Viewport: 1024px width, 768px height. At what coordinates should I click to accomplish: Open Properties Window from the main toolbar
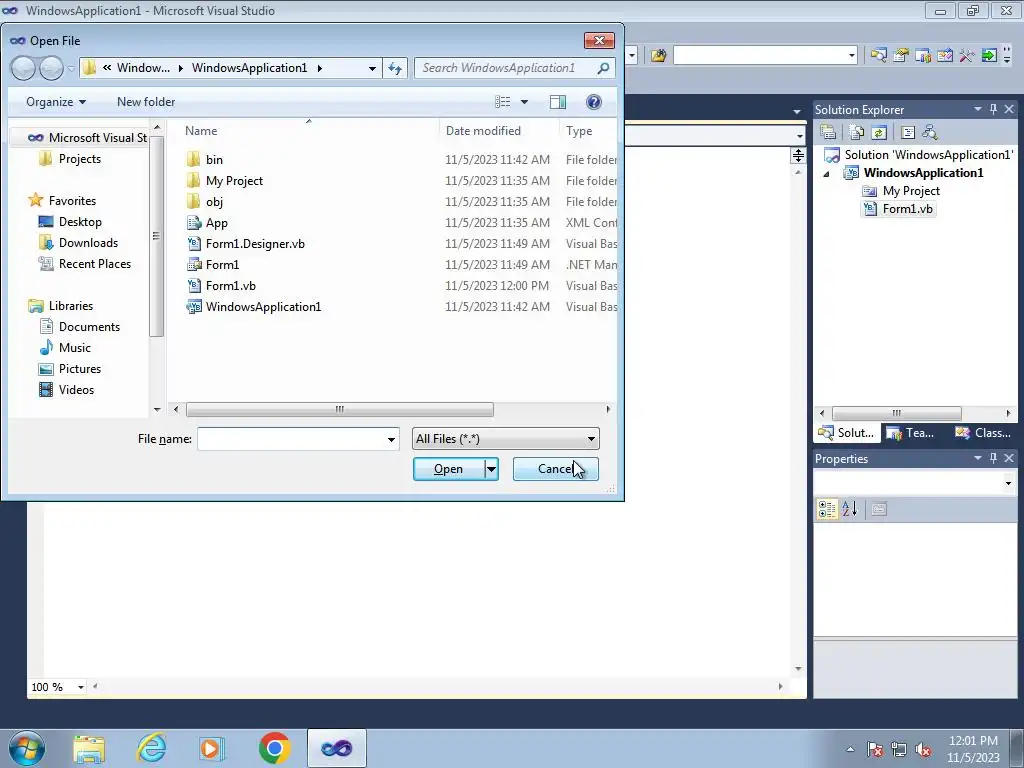[901, 56]
